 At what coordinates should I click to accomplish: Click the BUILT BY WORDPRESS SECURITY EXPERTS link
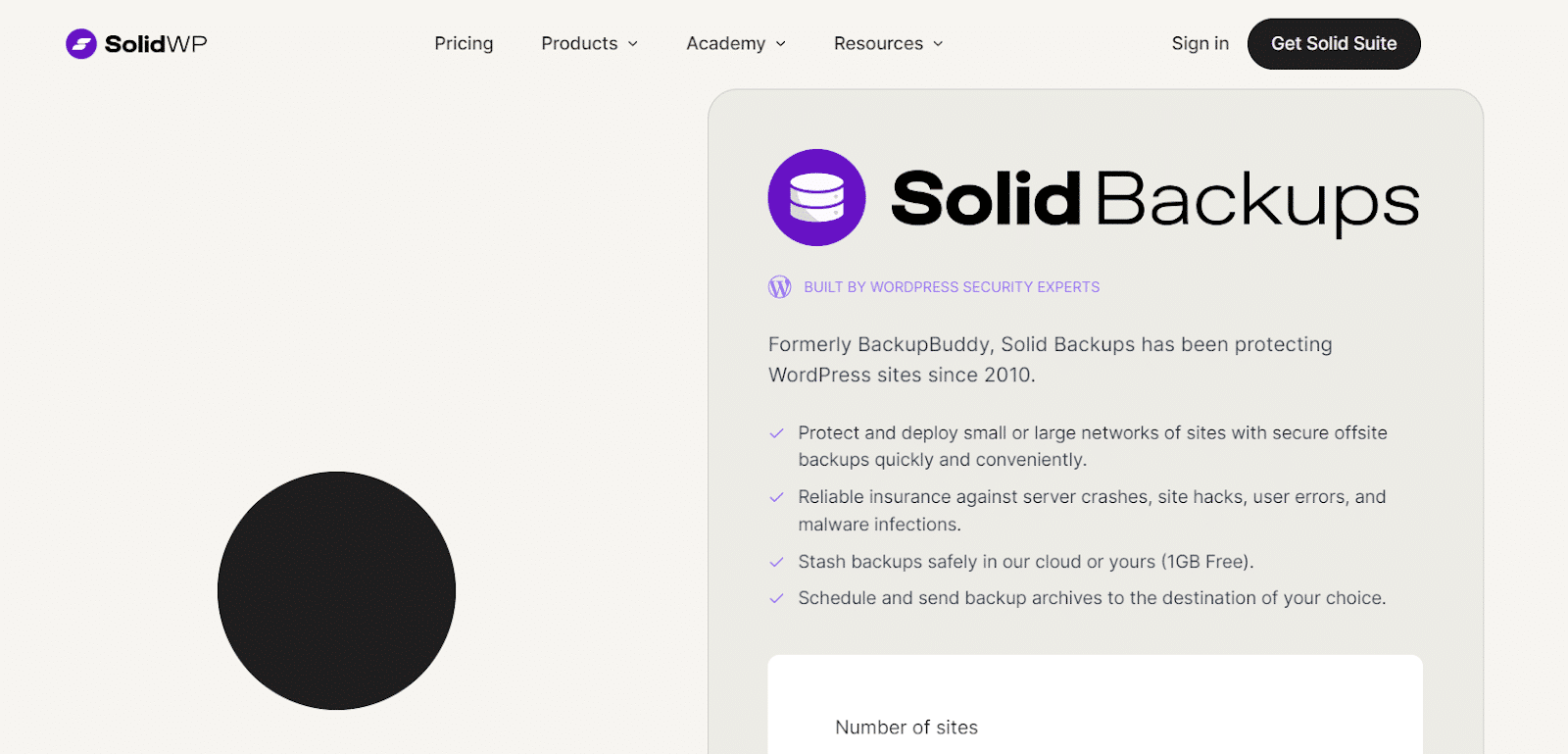pyautogui.click(x=951, y=286)
